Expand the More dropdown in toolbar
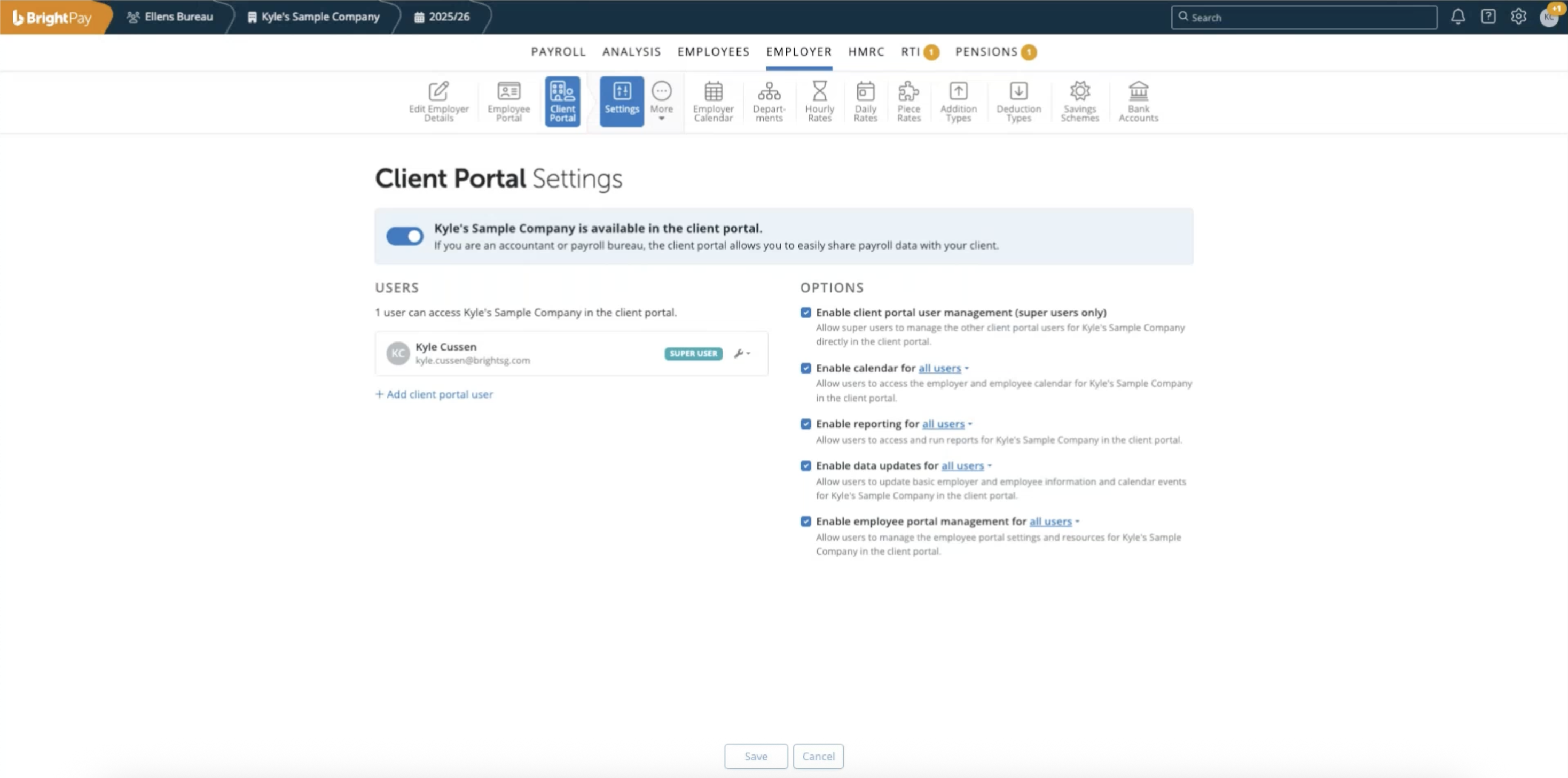Image resolution: width=1568 pixels, height=778 pixels. pyautogui.click(x=661, y=101)
